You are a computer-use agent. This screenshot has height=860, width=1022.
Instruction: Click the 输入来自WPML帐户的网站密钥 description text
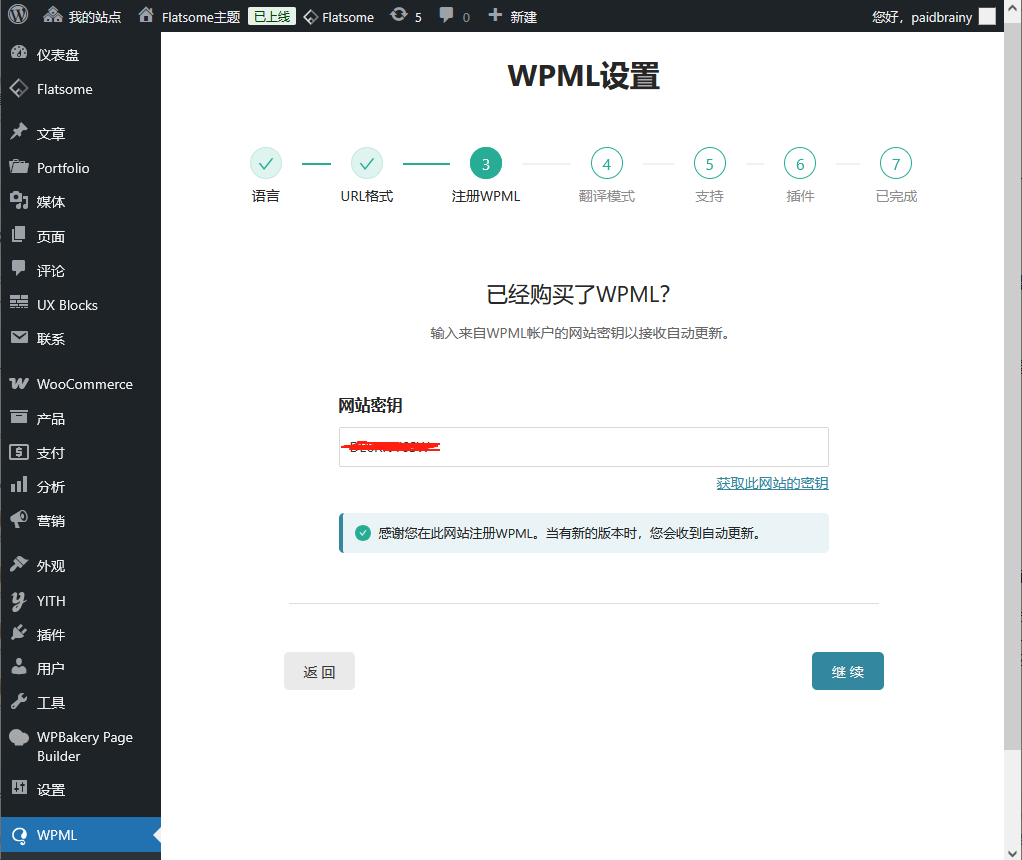(x=579, y=333)
